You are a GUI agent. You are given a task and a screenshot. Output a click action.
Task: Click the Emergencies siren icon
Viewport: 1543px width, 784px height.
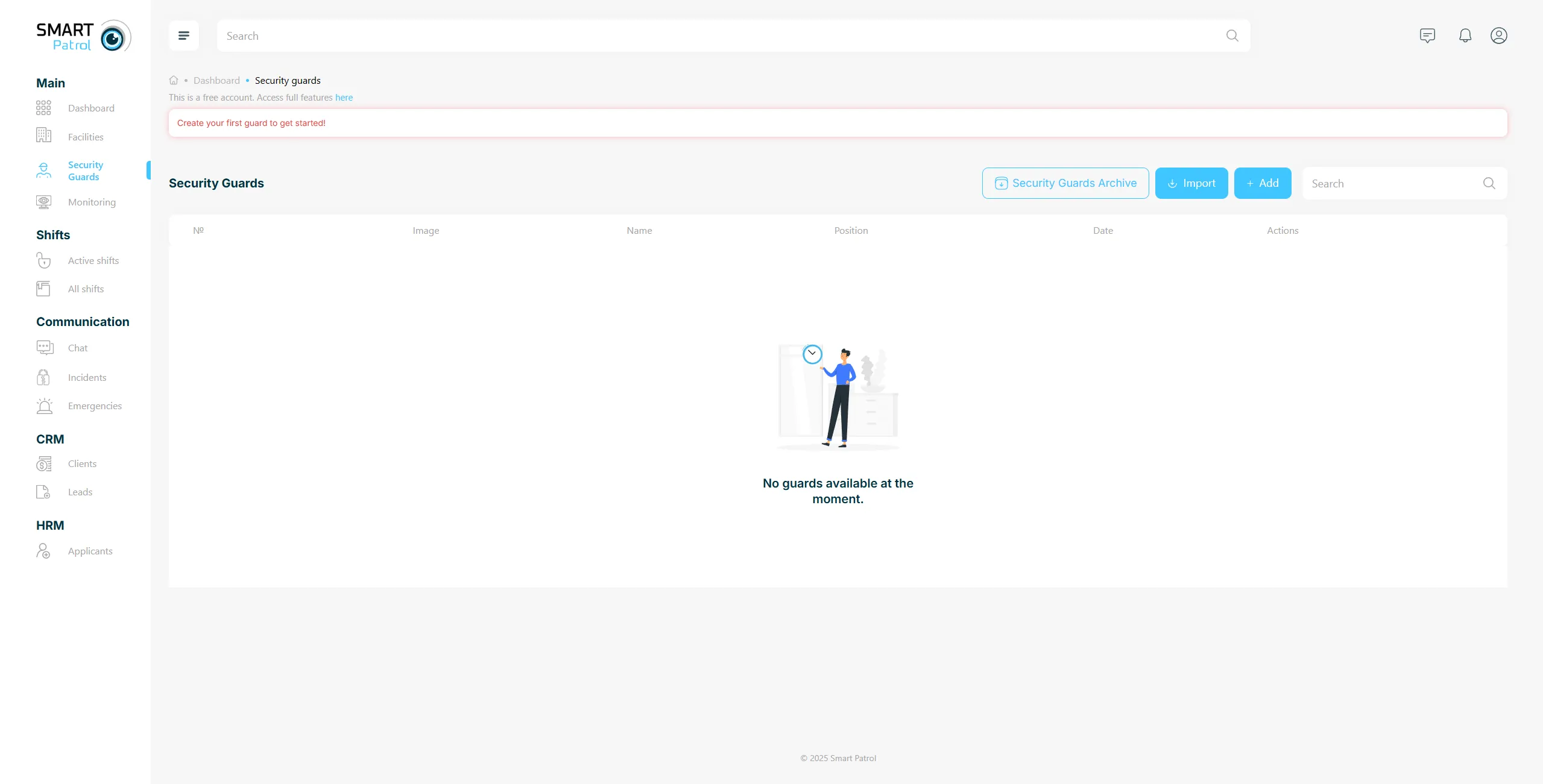tap(45, 406)
